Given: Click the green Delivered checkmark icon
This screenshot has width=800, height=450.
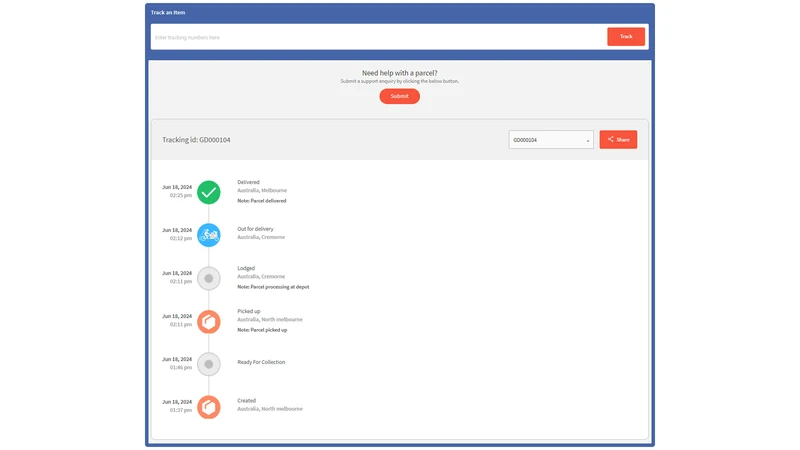Looking at the screenshot, I should (209, 192).
